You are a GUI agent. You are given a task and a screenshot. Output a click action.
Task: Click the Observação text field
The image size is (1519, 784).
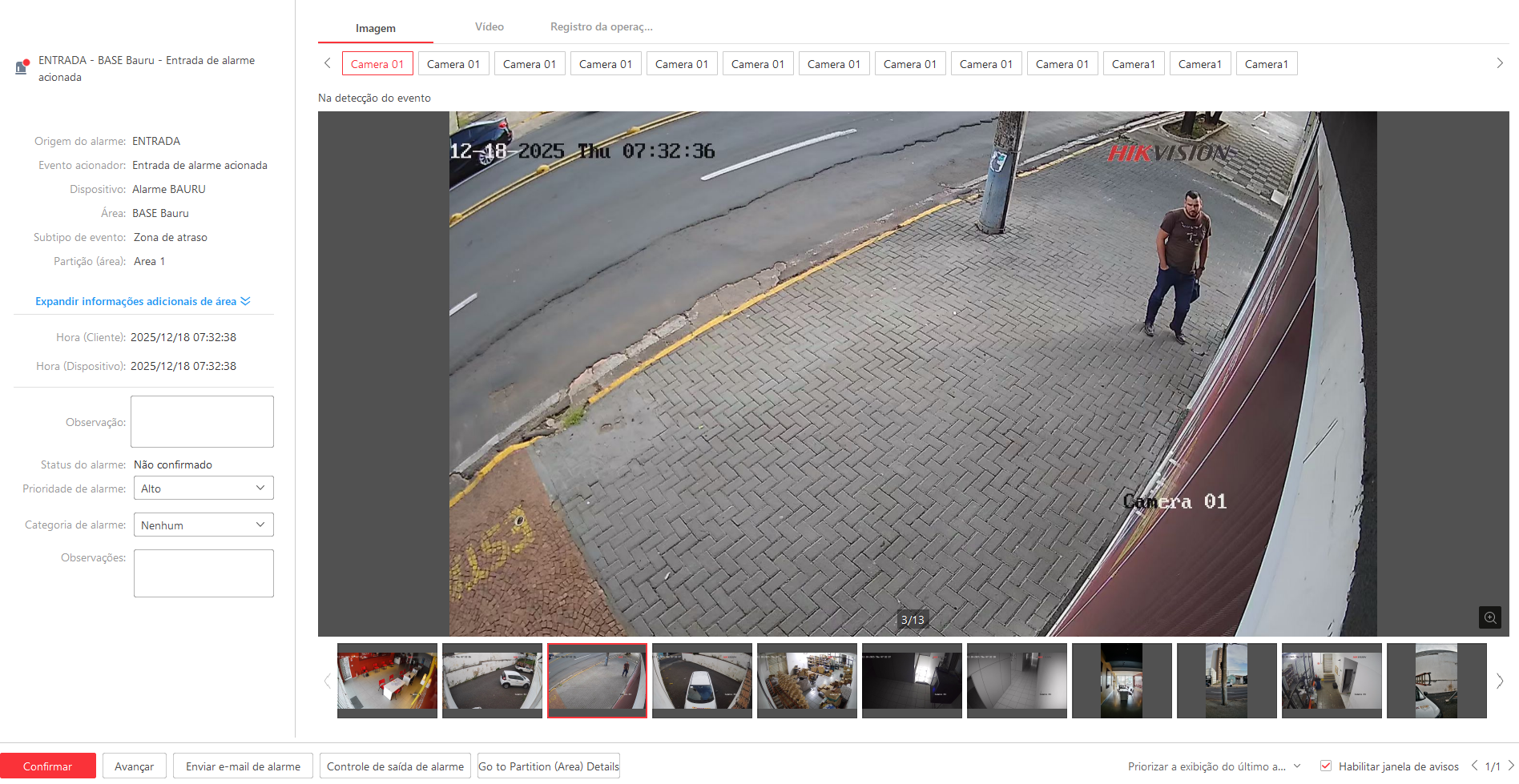click(x=202, y=421)
